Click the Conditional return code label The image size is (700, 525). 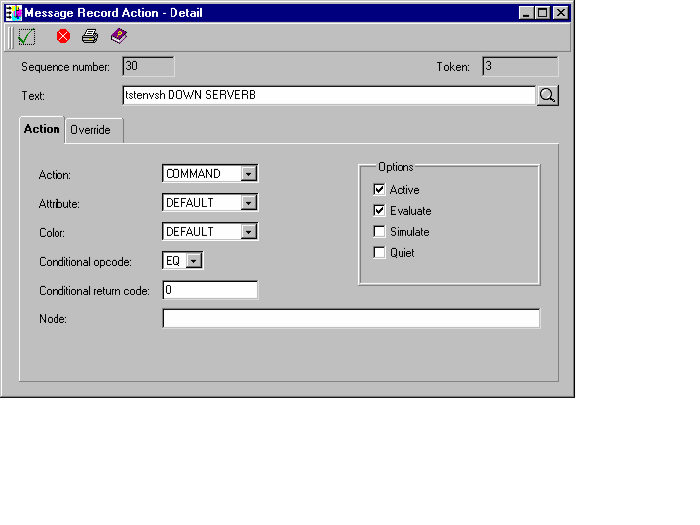pos(94,291)
